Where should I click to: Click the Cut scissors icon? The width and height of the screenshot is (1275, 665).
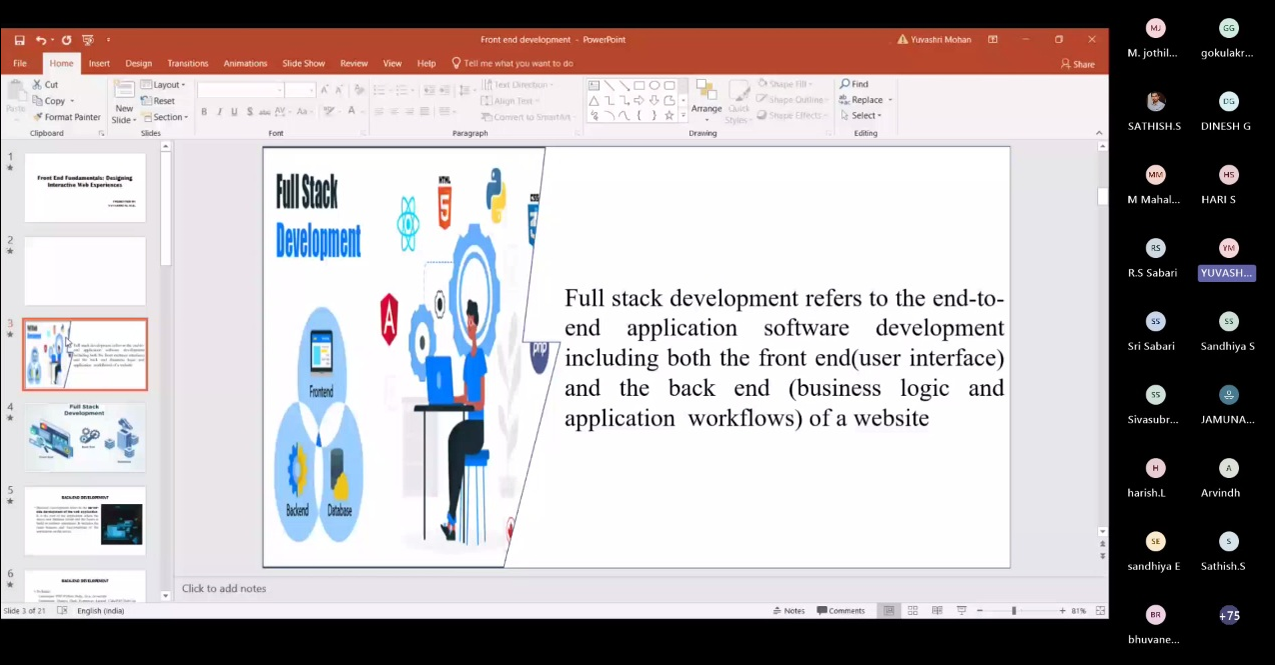38,85
